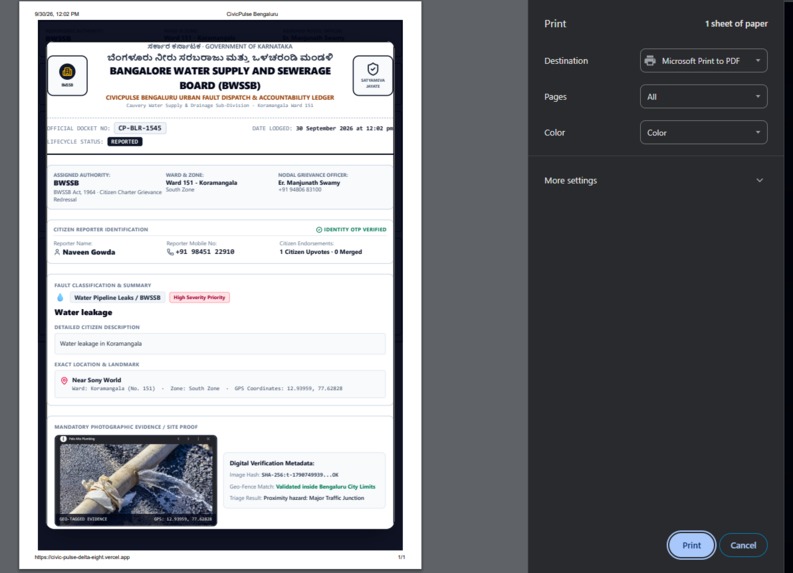793x573 pixels.
Task: Click the Satyameva Jayate shield emblem
Action: pos(373,75)
